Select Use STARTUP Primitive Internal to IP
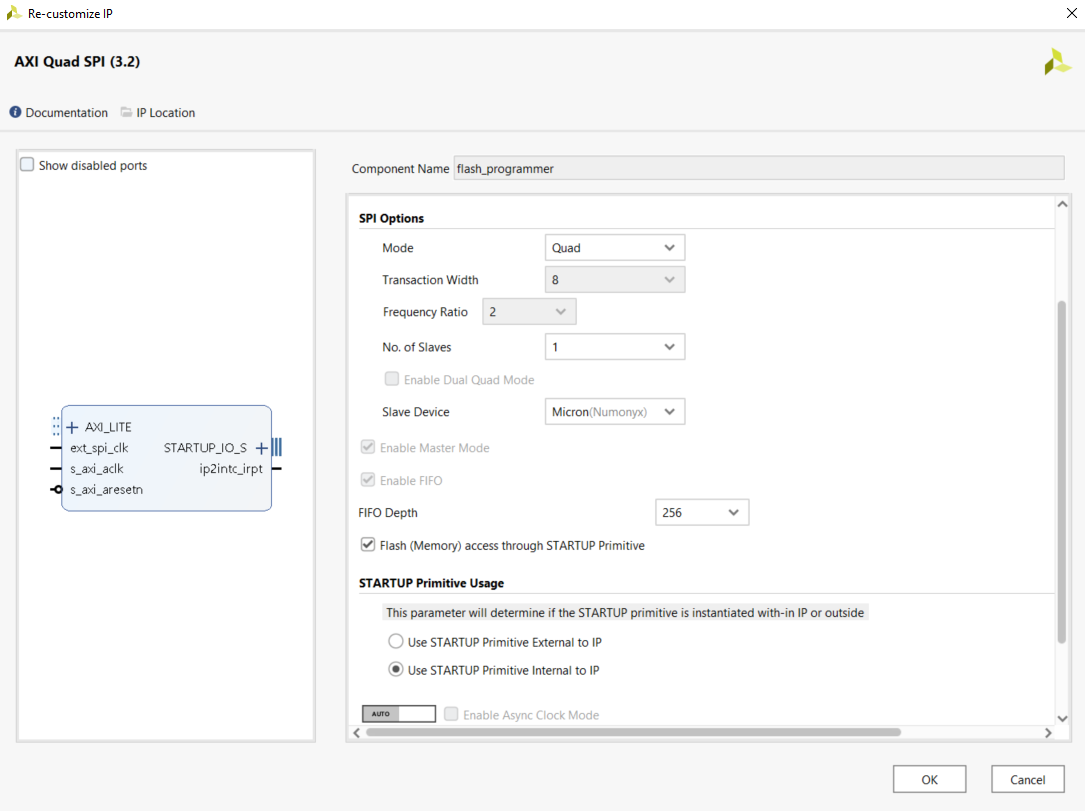This screenshot has width=1085, height=811. tap(395, 670)
